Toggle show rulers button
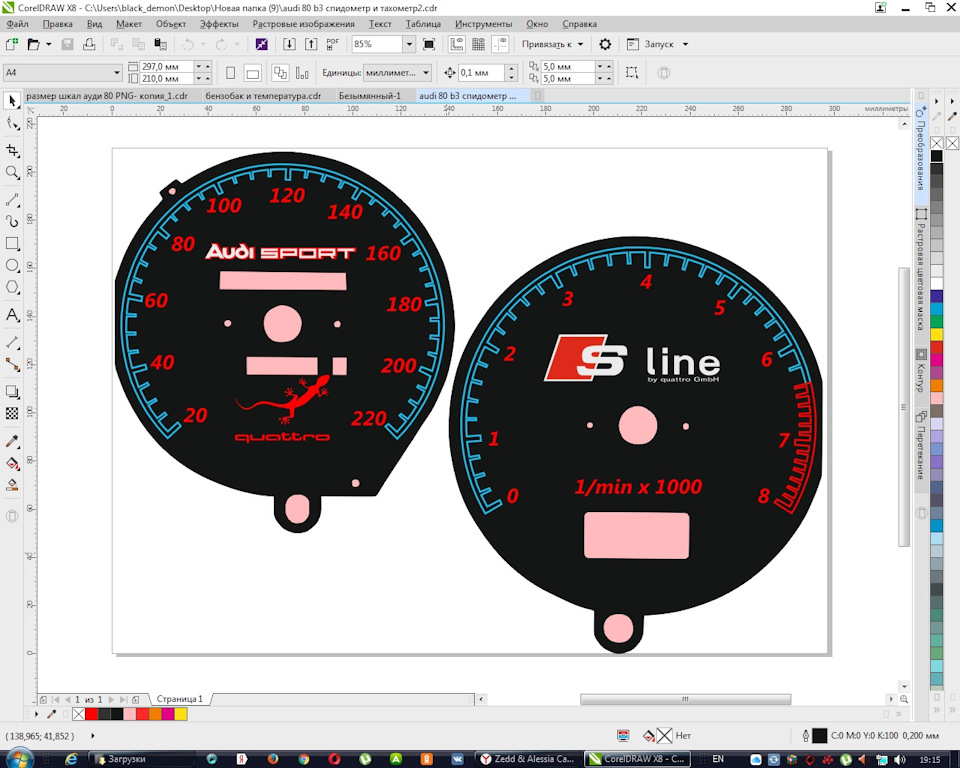The width and height of the screenshot is (960, 768). 456,44
